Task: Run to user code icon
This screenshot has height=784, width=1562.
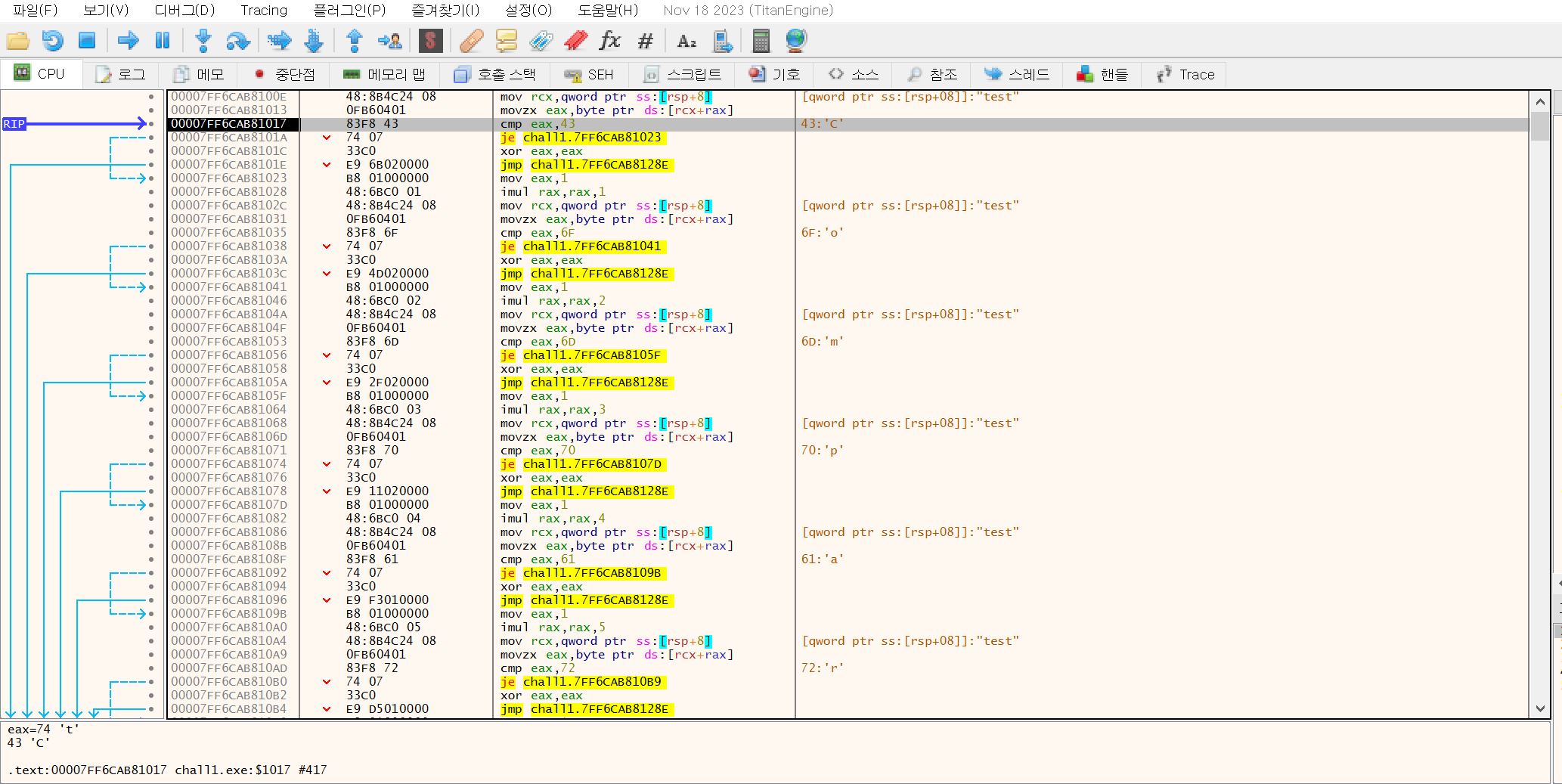Action: point(390,41)
